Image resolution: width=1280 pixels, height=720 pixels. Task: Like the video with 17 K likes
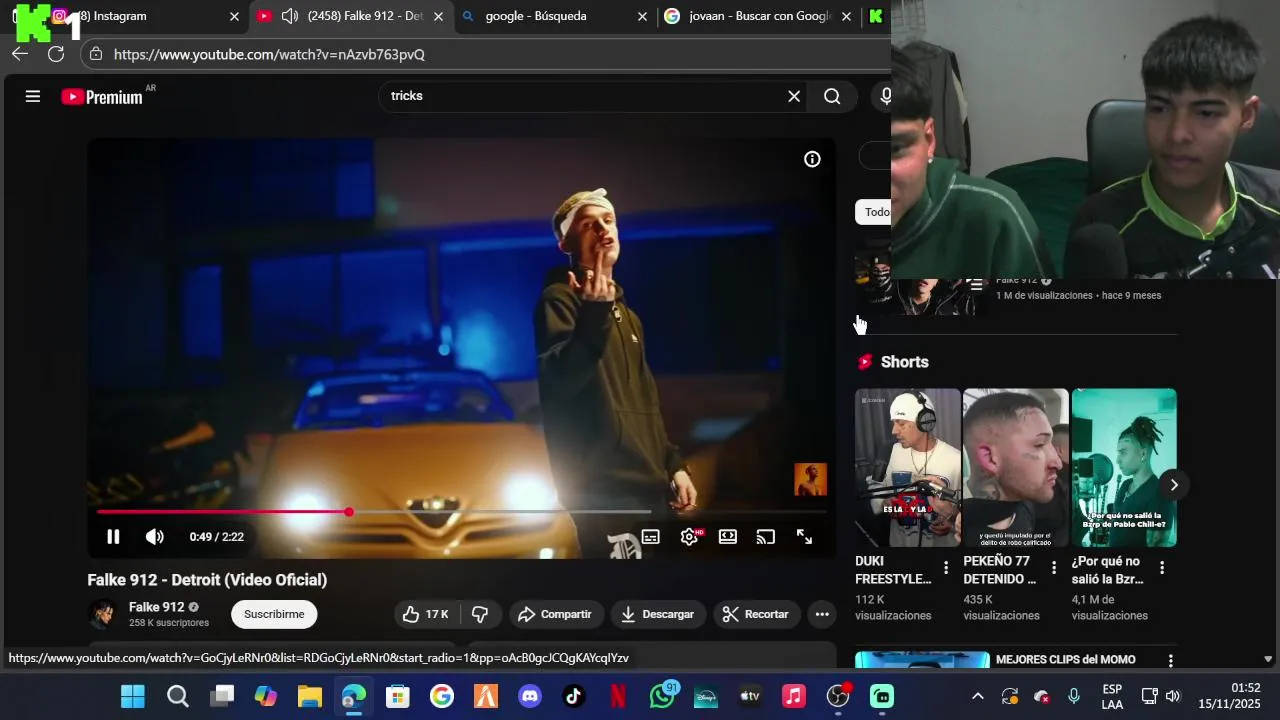click(x=425, y=614)
